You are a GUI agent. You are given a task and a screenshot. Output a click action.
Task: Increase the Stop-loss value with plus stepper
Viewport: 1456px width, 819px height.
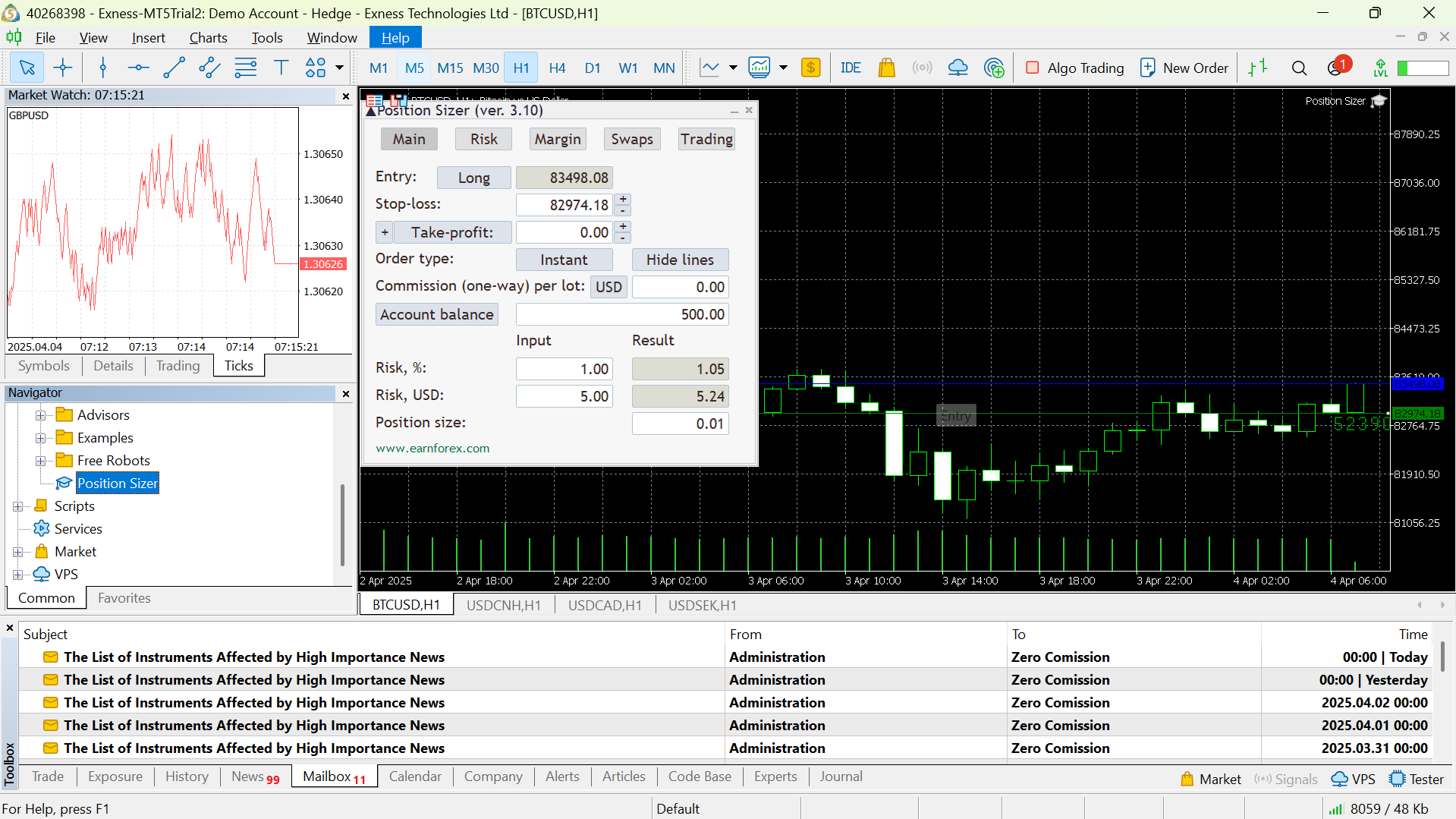623,199
